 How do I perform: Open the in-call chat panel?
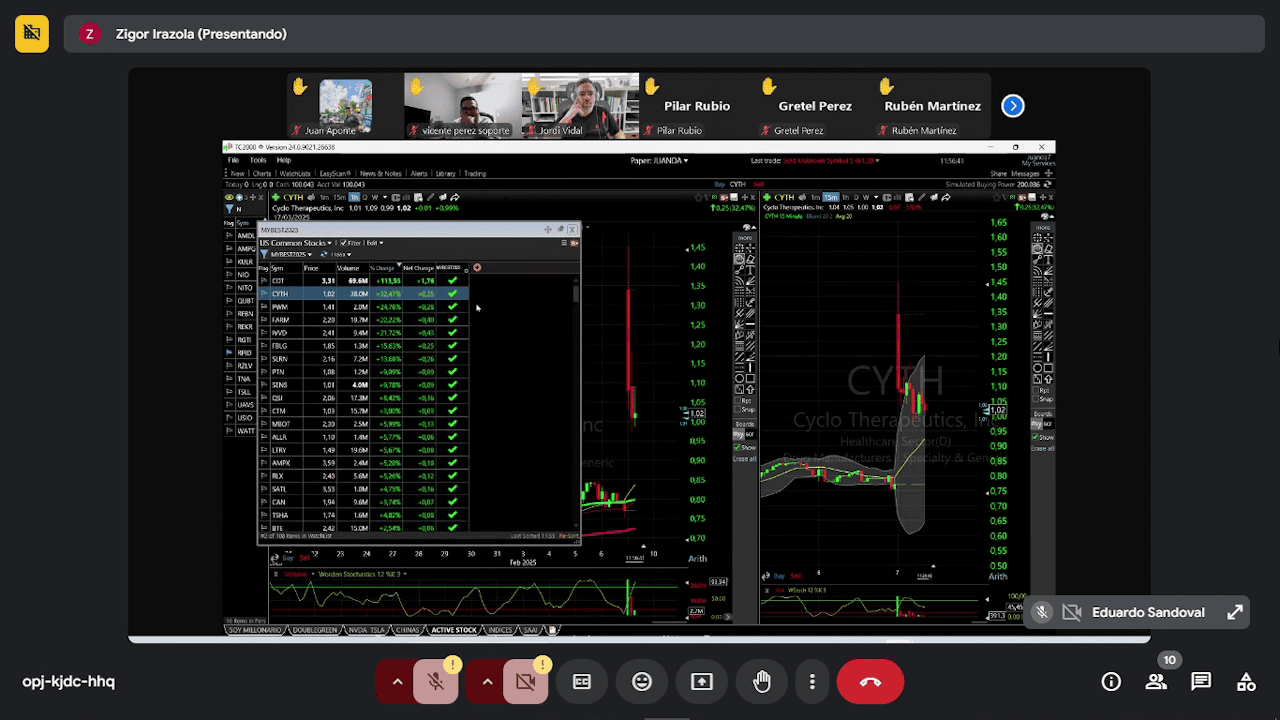(x=1201, y=682)
